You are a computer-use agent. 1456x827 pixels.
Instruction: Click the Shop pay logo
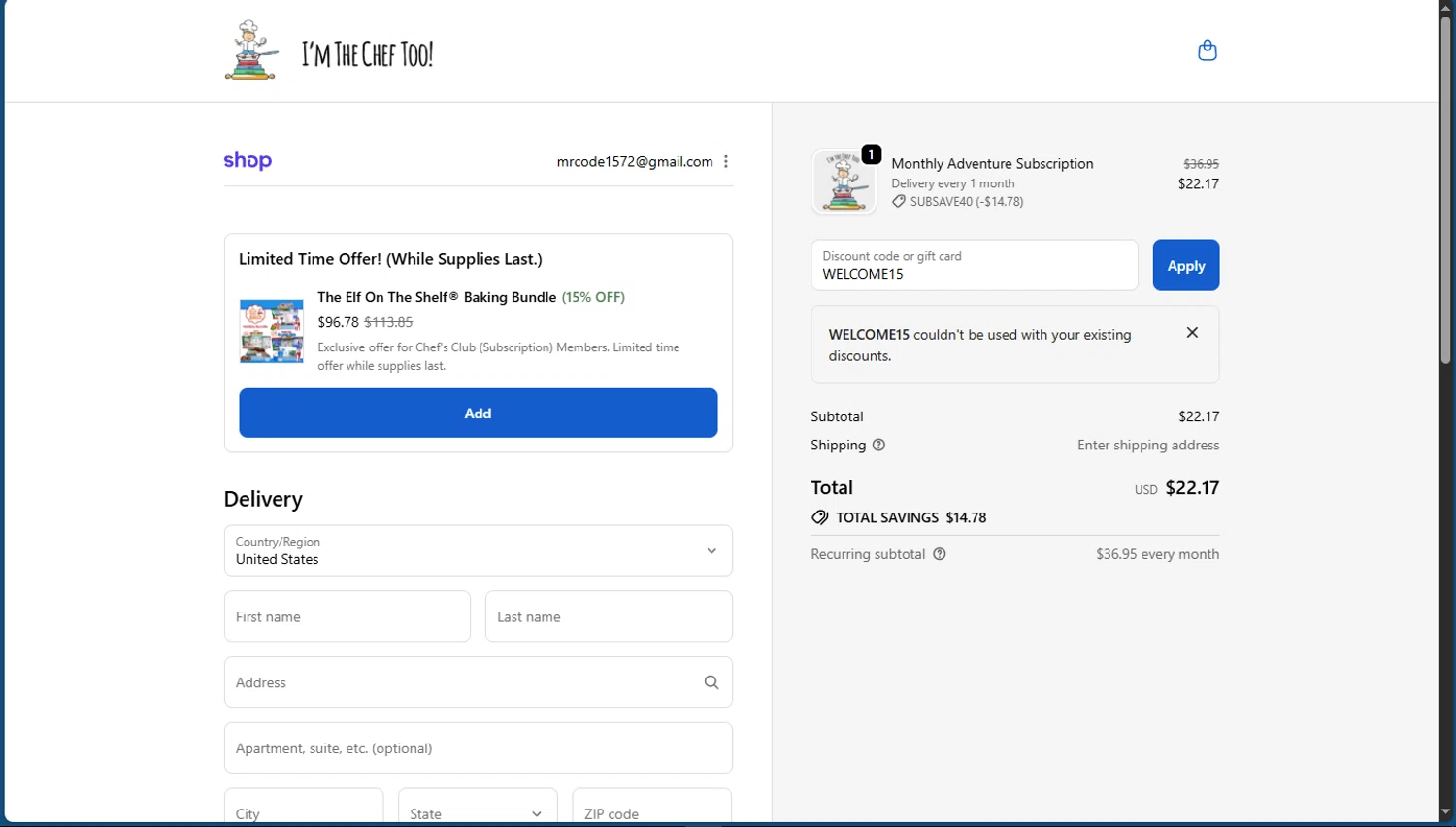pos(248,161)
